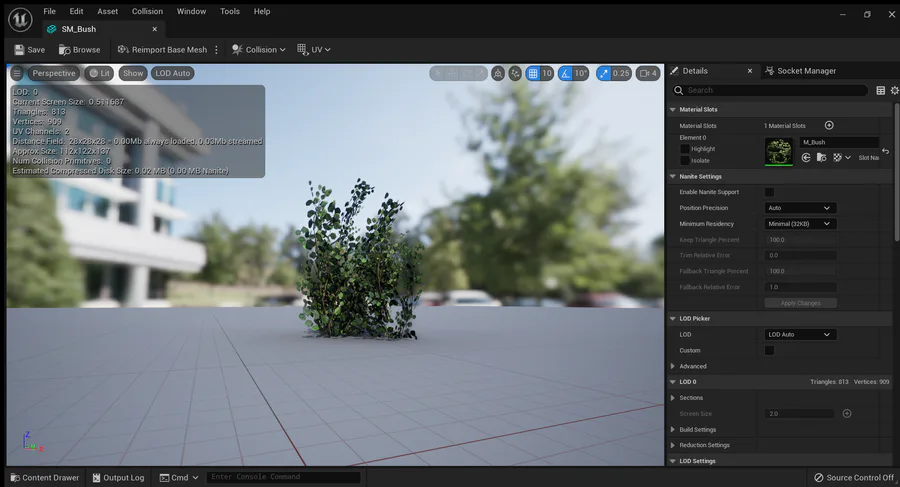This screenshot has height=487, width=900.
Task: Open camera speed setting showing 4
Action: [648, 74]
